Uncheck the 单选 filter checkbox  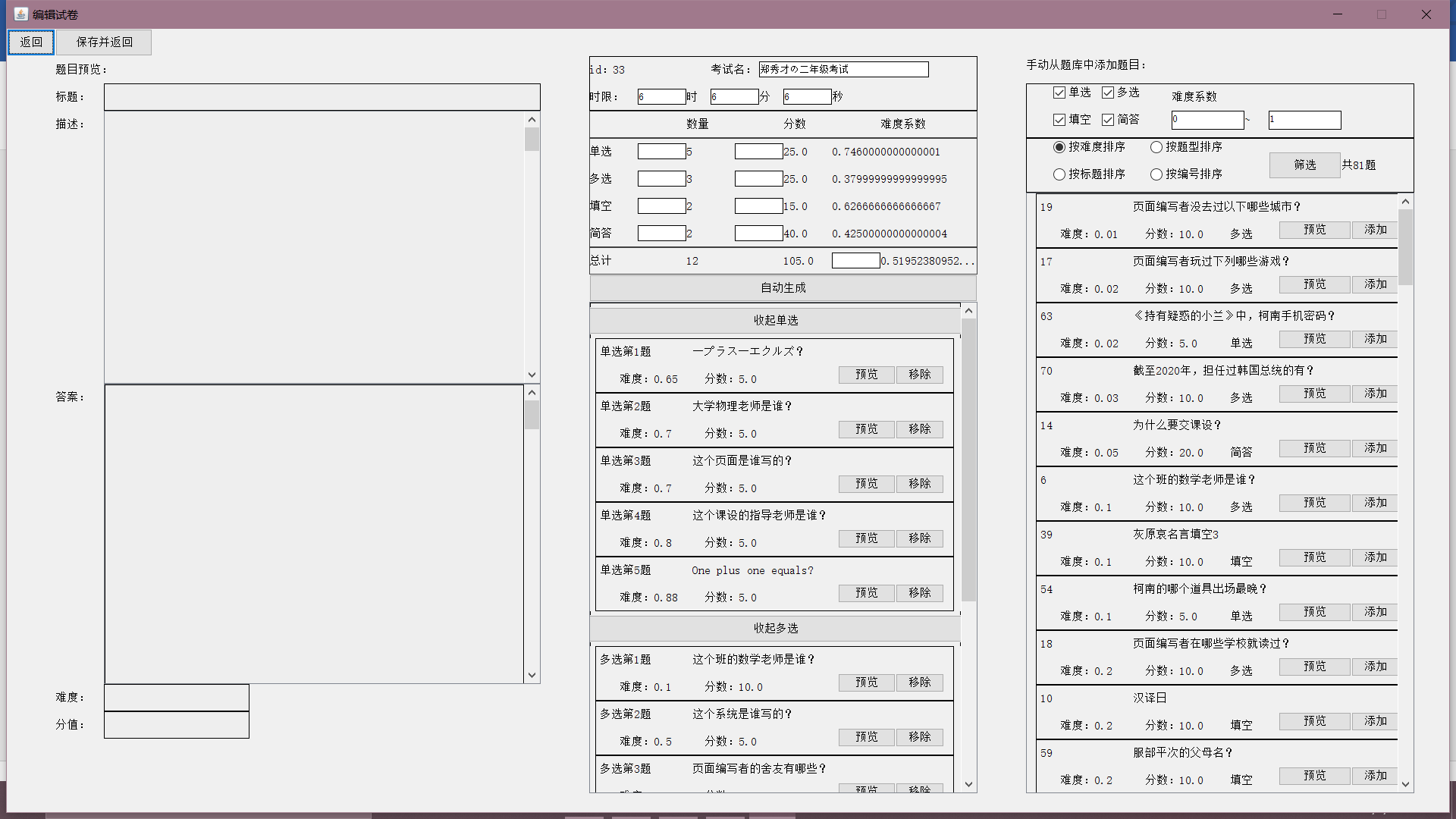1059,93
